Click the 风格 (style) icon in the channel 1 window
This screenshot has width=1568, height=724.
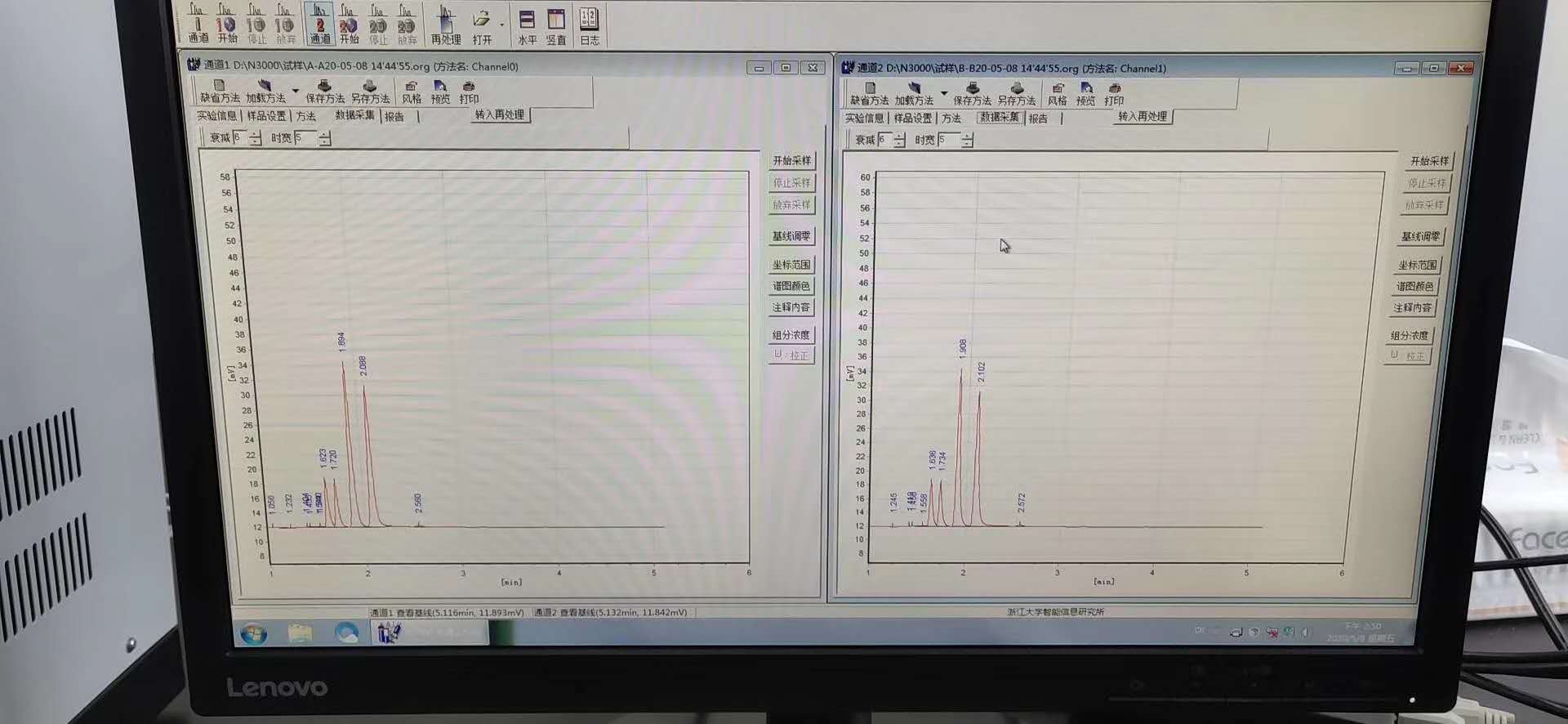(412, 92)
